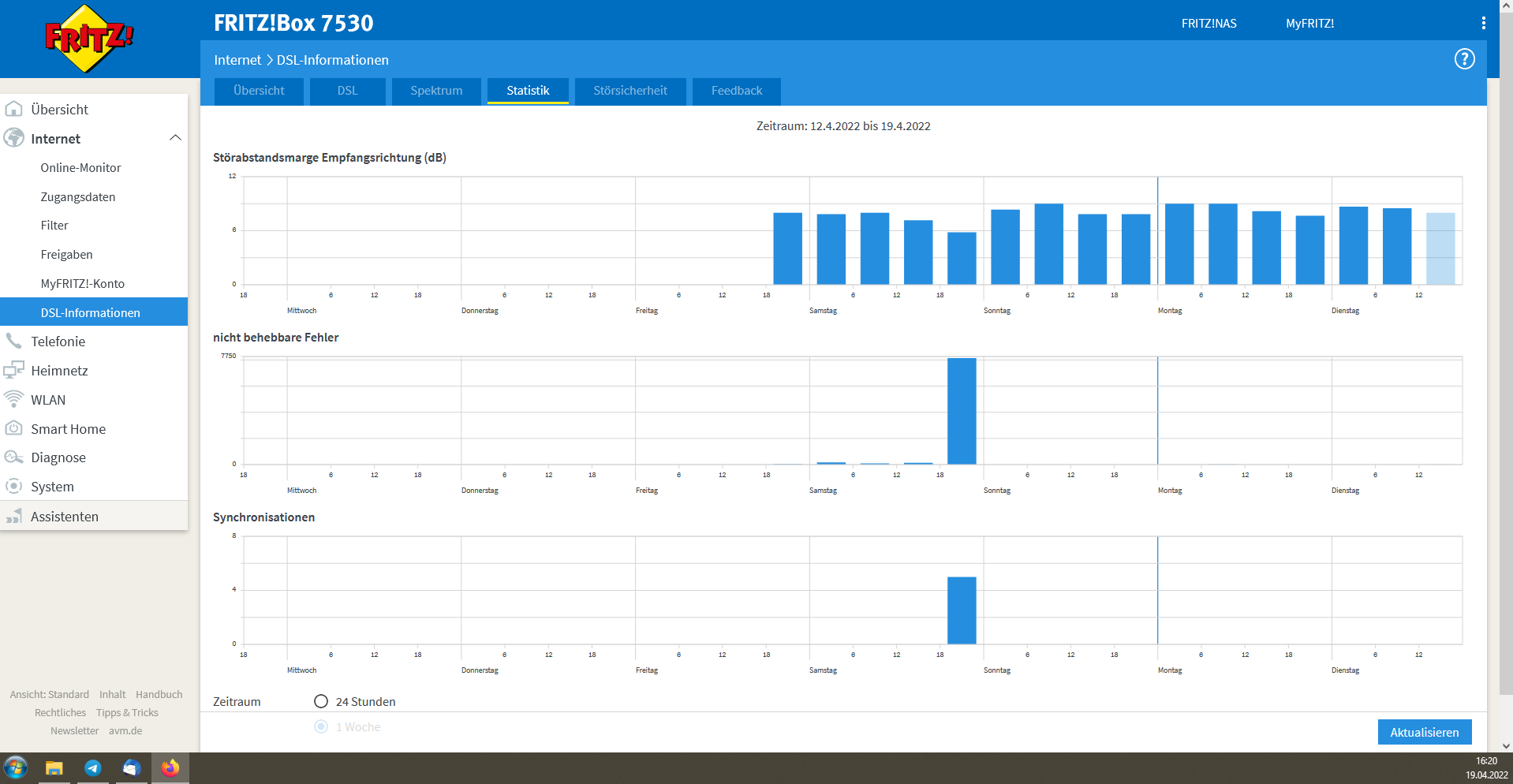Click the Synchronisationen chart heading
This screenshot has height=784, width=1513.
point(263,517)
